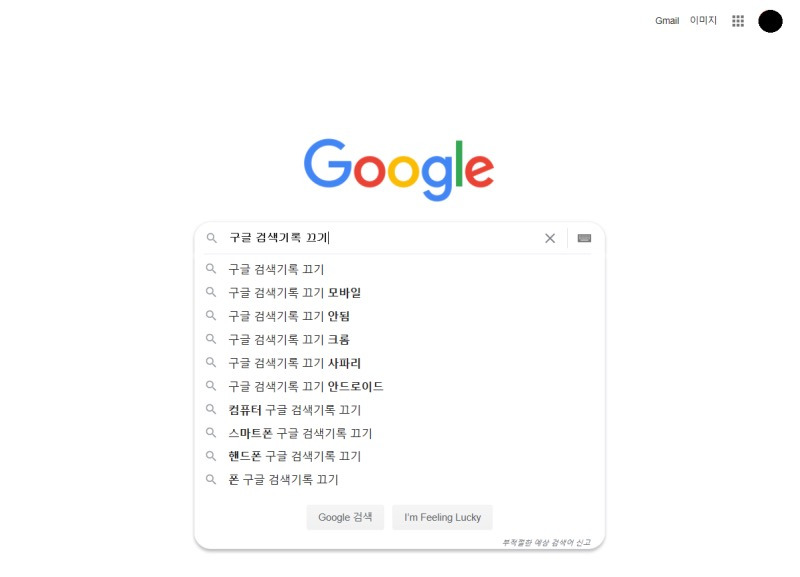This screenshot has height=577, width=800.
Task: Click the search icon beside '컴퓨터 구글 검색기록 끄기'
Action: (x=211, y=409)
